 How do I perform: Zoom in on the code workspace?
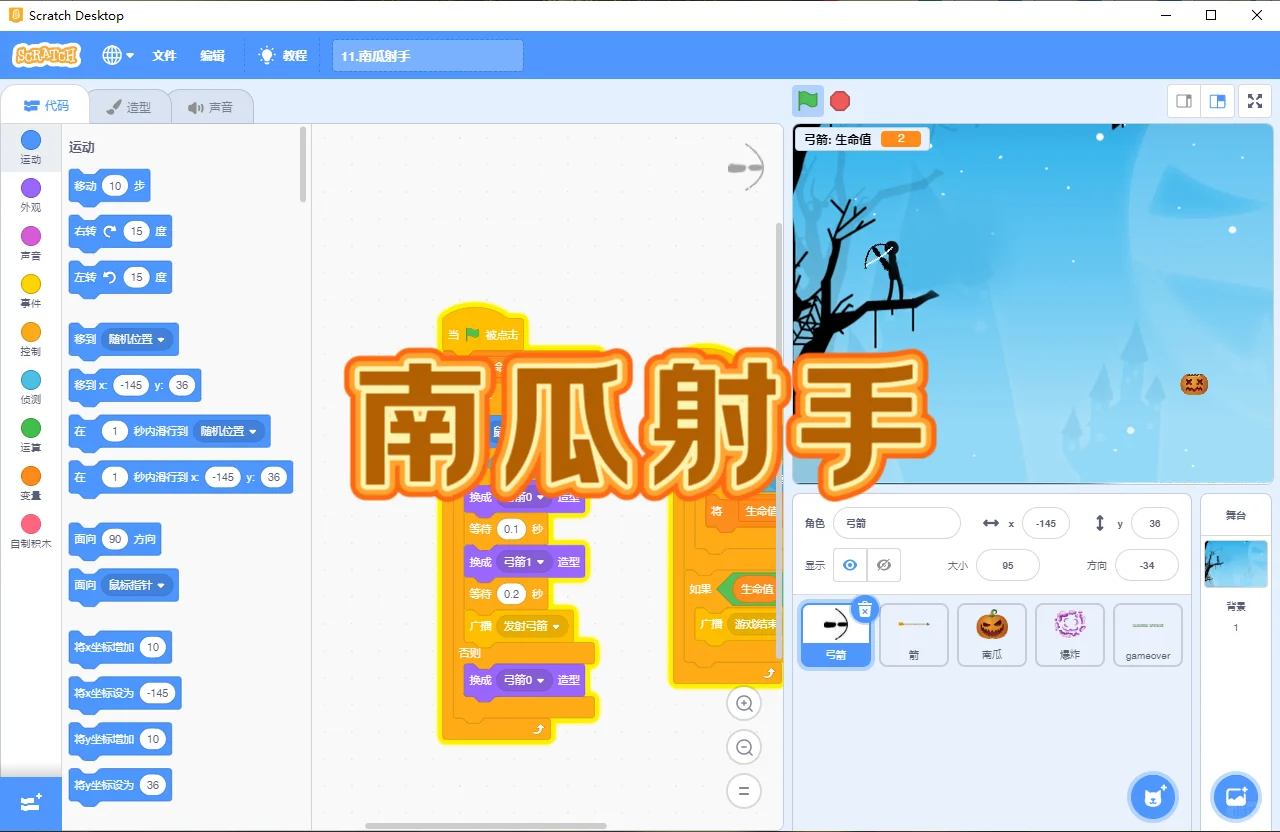click(743, 703)
